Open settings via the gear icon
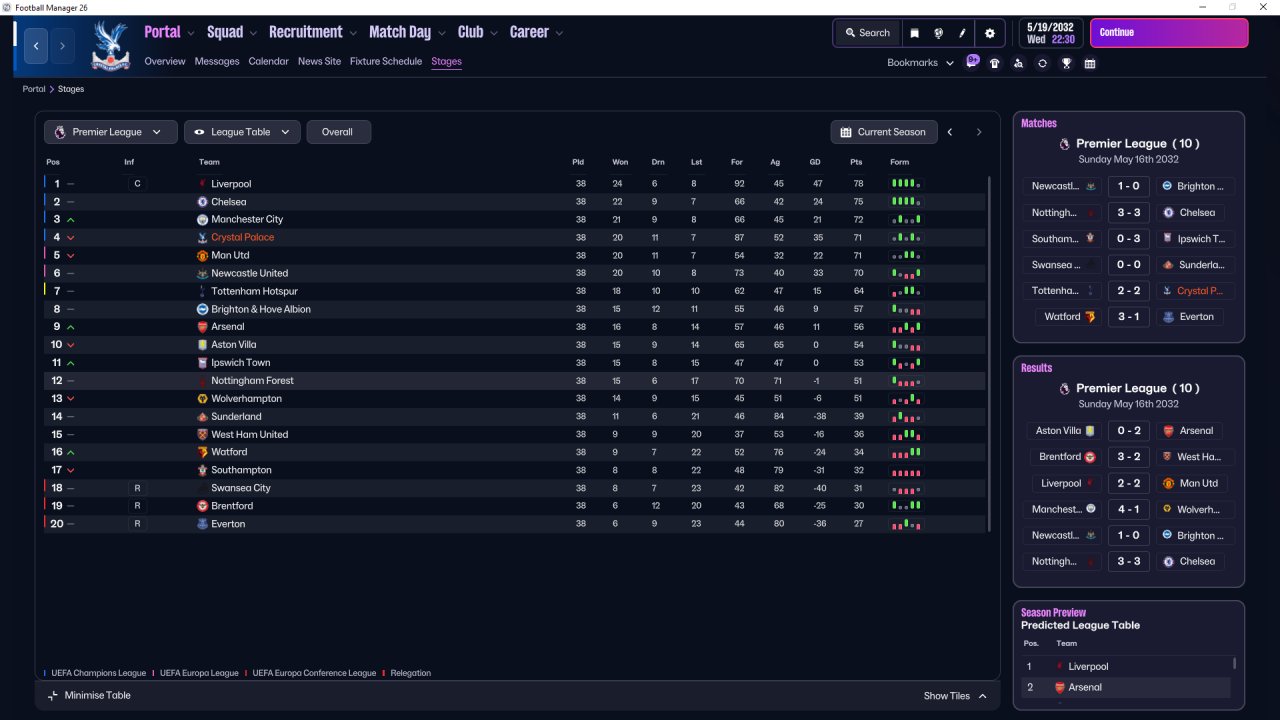This screenshot has height=720, width=1280. coord(990,33)
